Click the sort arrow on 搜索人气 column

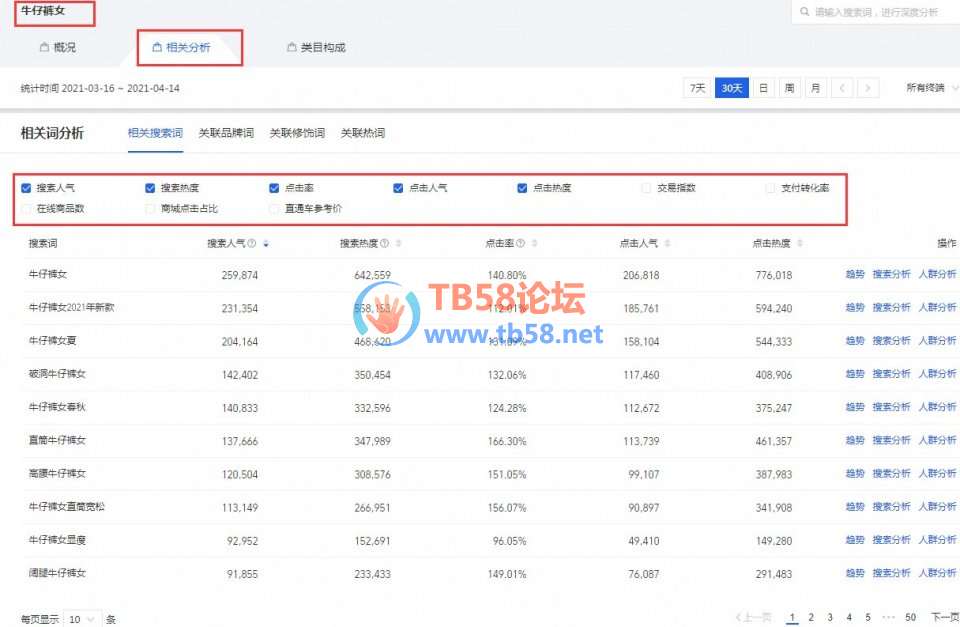(x=265, y=243)
